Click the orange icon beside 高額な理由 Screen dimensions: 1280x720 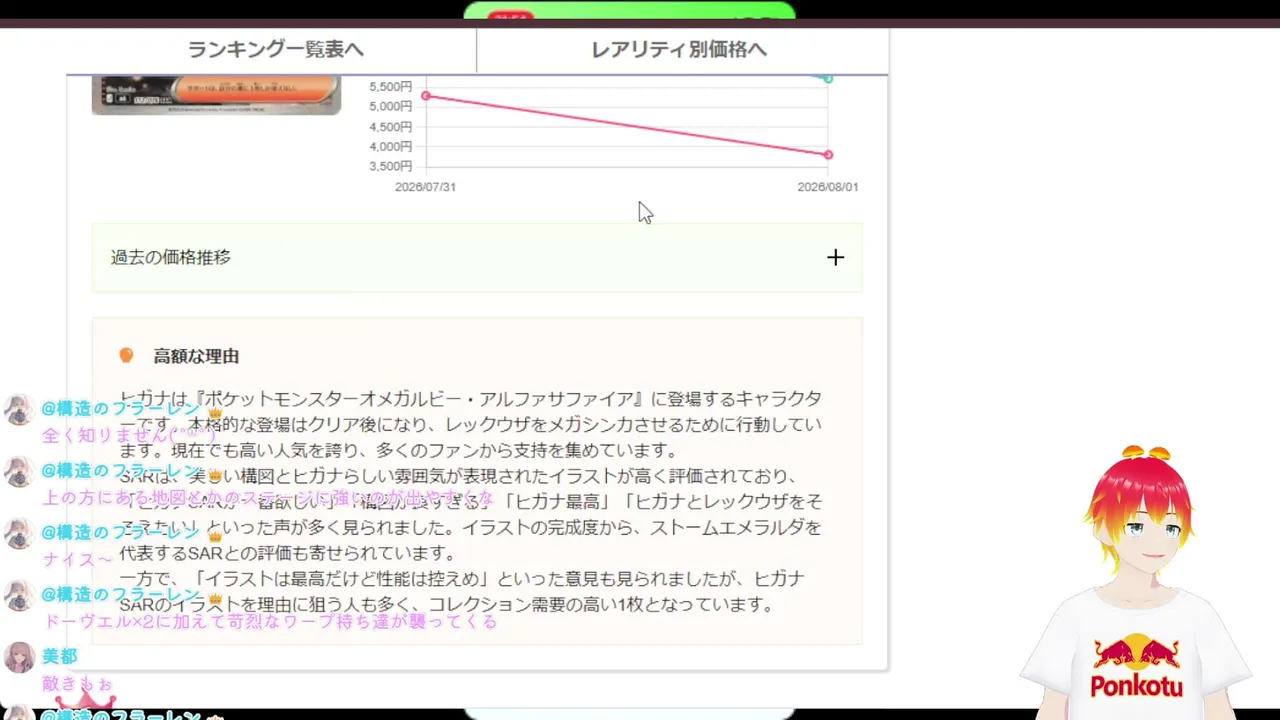tap(126, 355)
